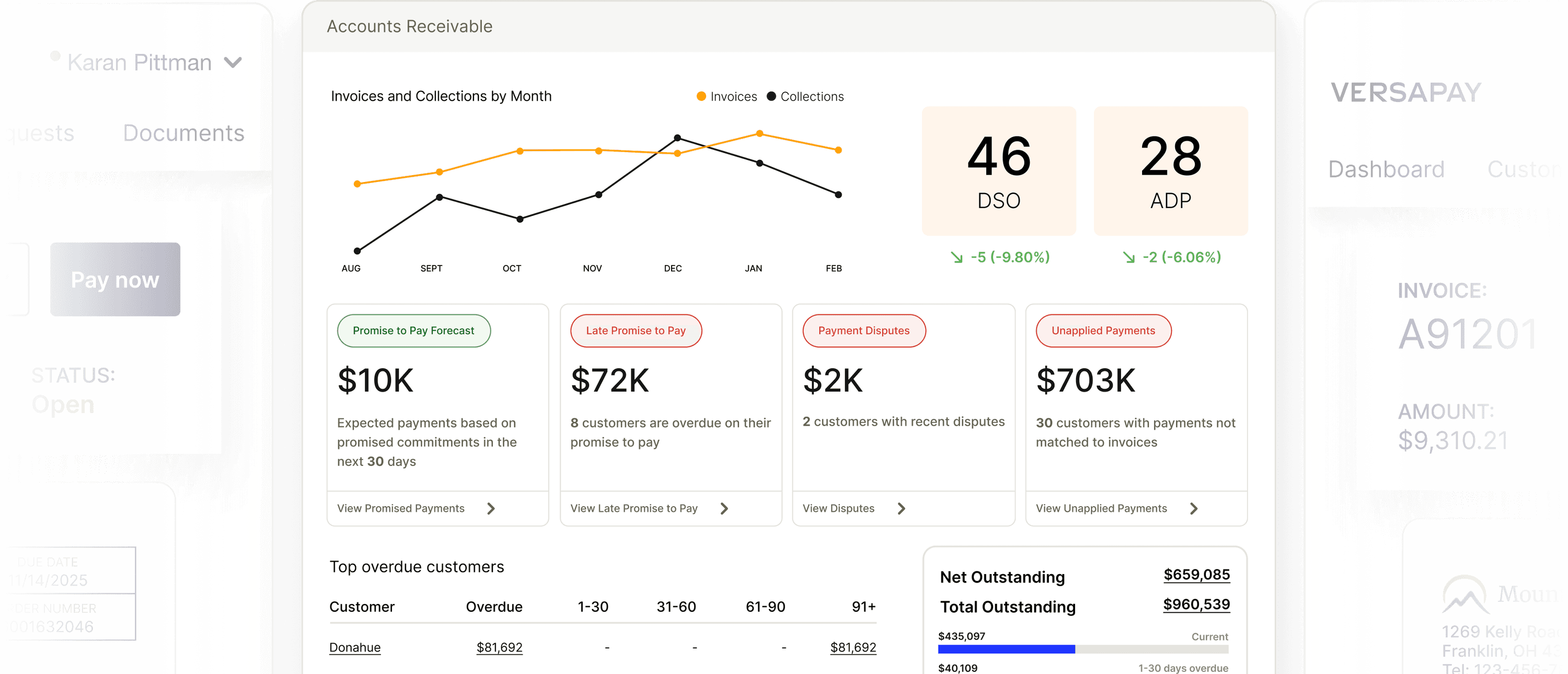Click the $703K unapplied payments amount
This screenshot has width=1568, height=674.
(1086, 381)
